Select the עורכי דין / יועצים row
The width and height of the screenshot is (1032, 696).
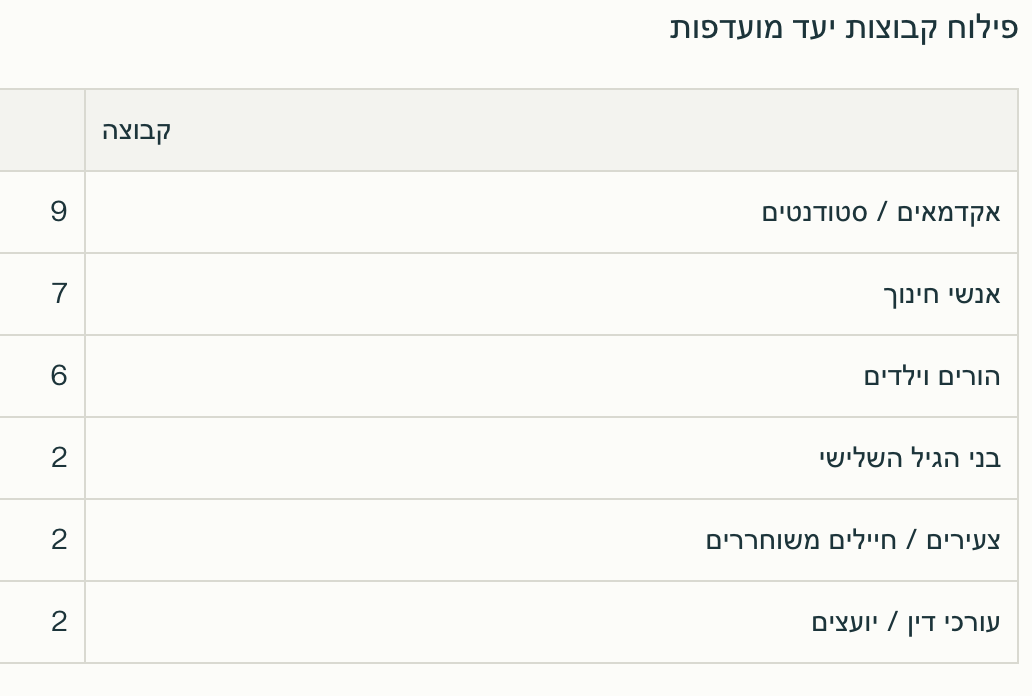[x=509, y=622]
